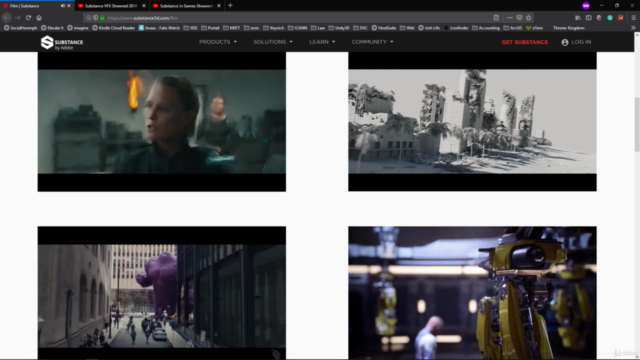640x360 pixels.
Task: Play video with yellow robot
Action: pos(472,293)
